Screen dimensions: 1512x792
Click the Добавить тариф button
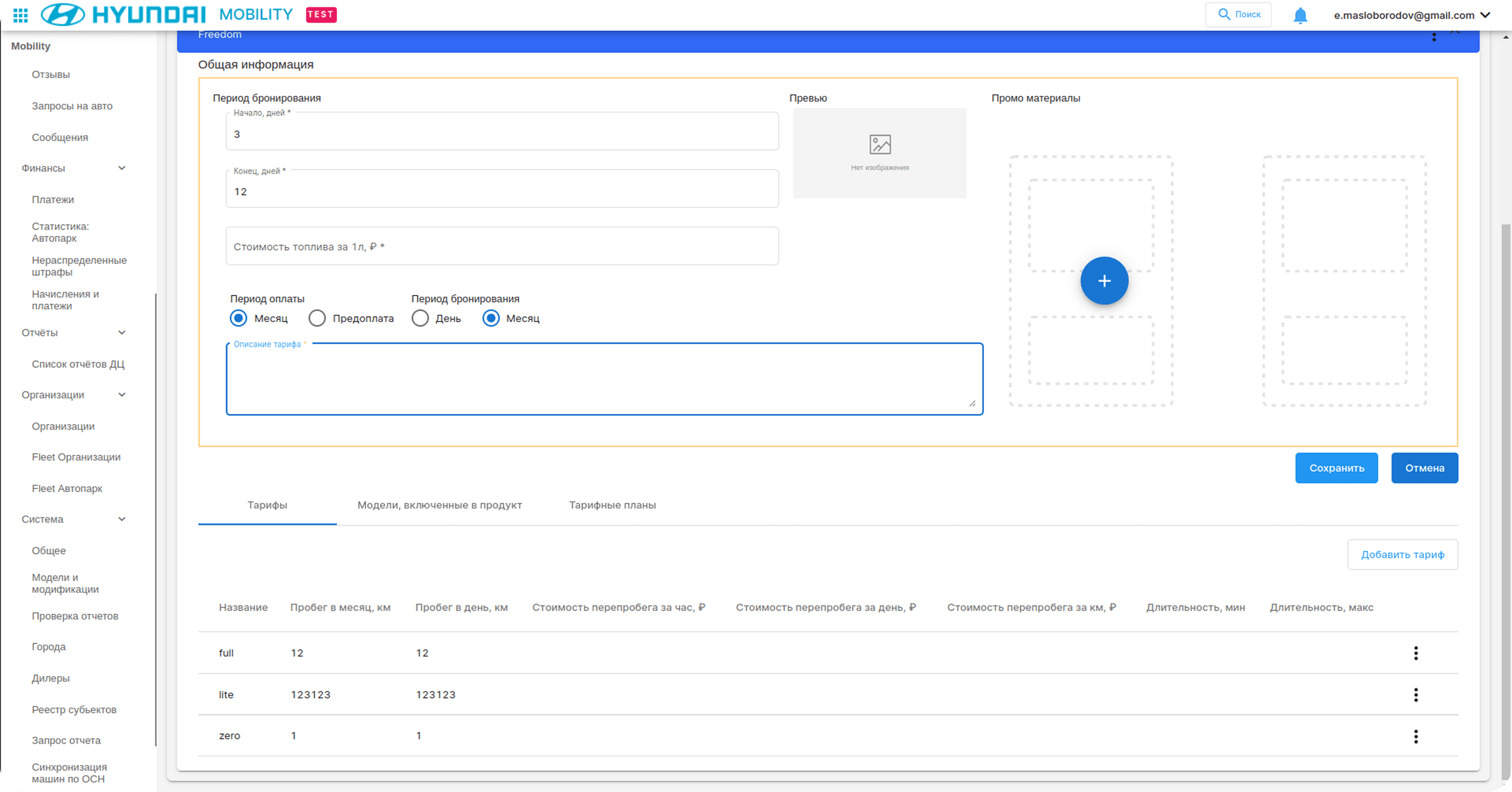(x=1402, y=555)
